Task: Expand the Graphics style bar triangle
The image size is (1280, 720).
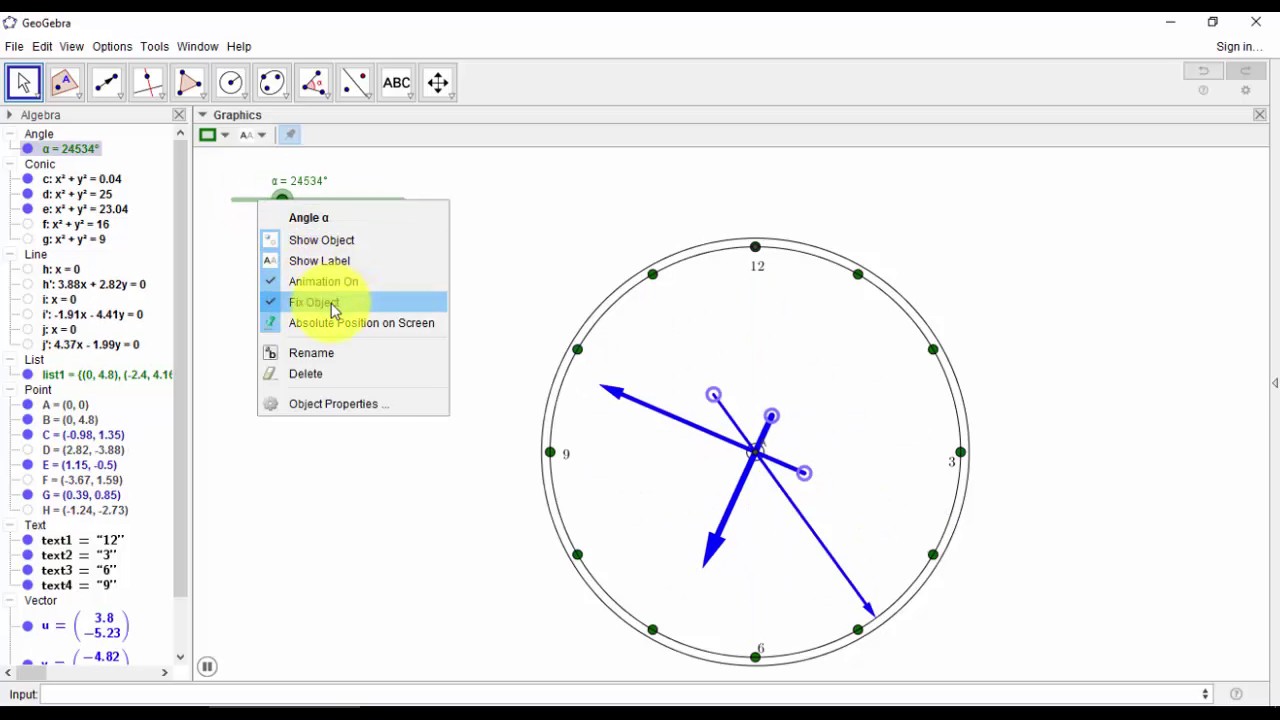Action: coord(203,115)
